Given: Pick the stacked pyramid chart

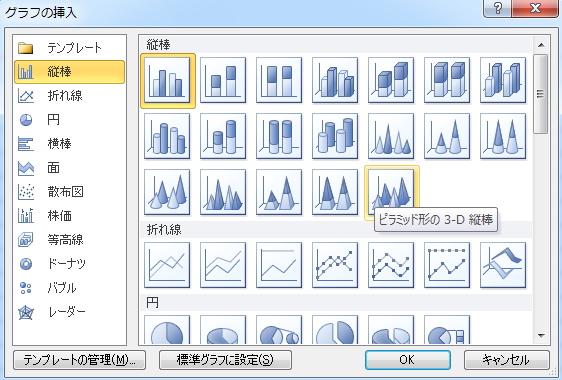Looking at the screenshot, I should tap(279, 192).
